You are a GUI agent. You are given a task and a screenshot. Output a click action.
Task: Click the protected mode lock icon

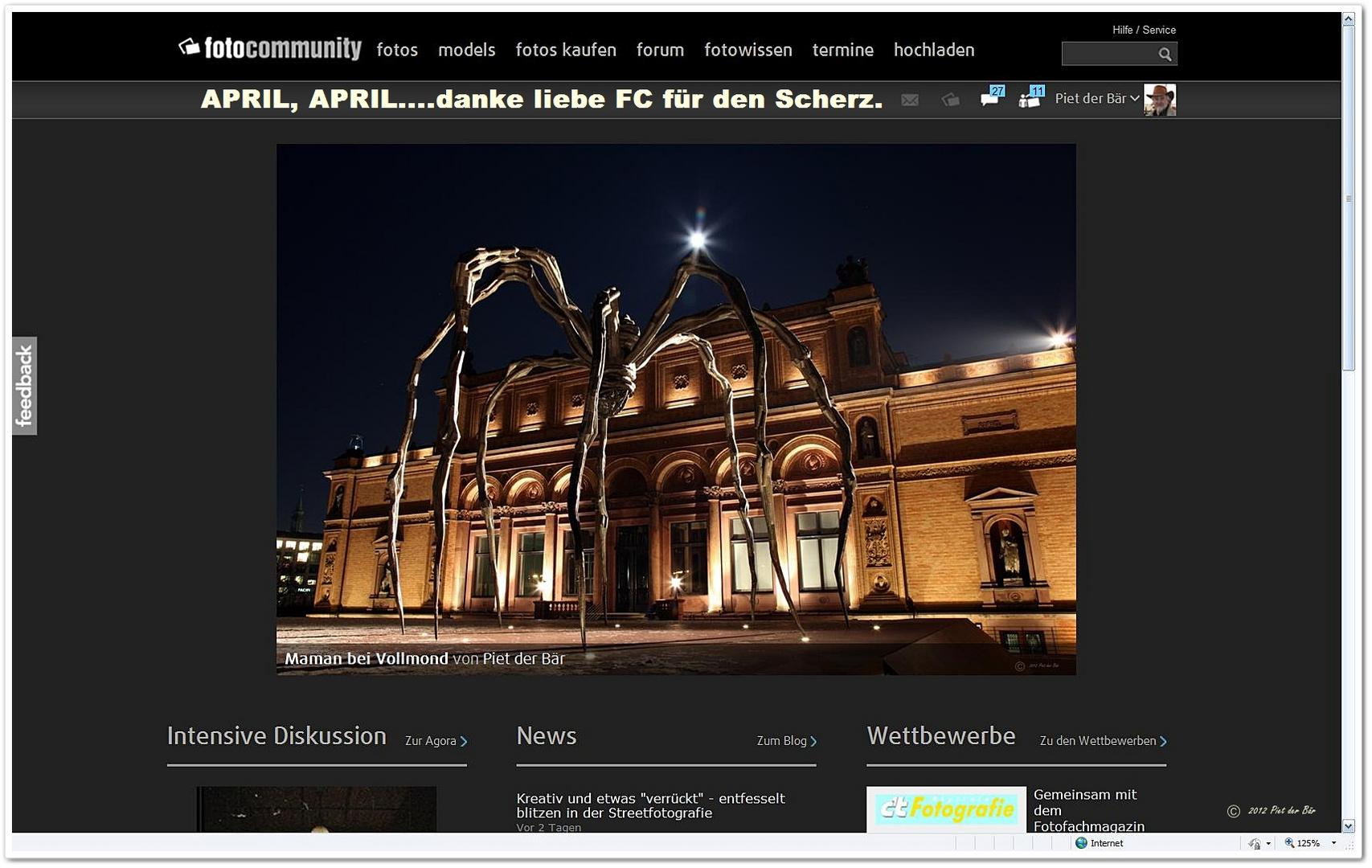coord(1255,843)
